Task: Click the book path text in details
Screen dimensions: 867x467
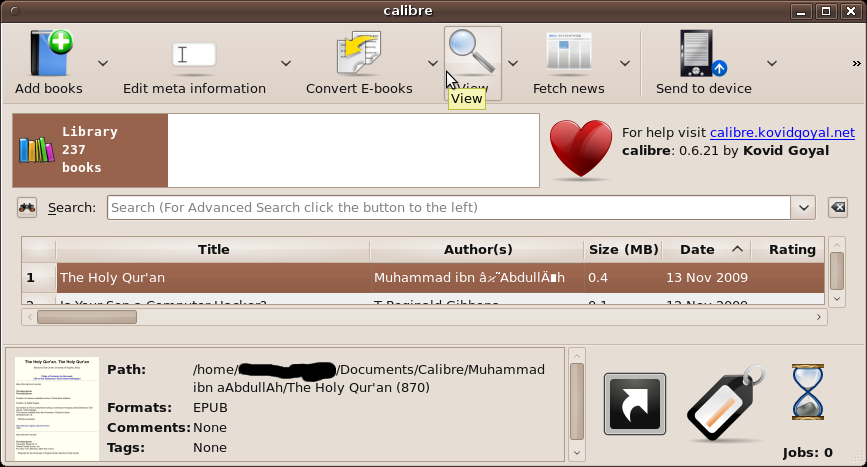Action: click(369, 379)
